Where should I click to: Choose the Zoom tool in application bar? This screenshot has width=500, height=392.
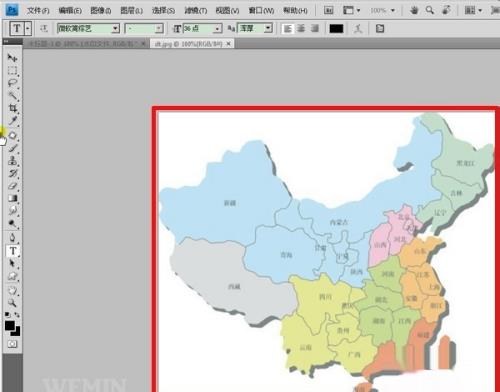coord(430,10)
